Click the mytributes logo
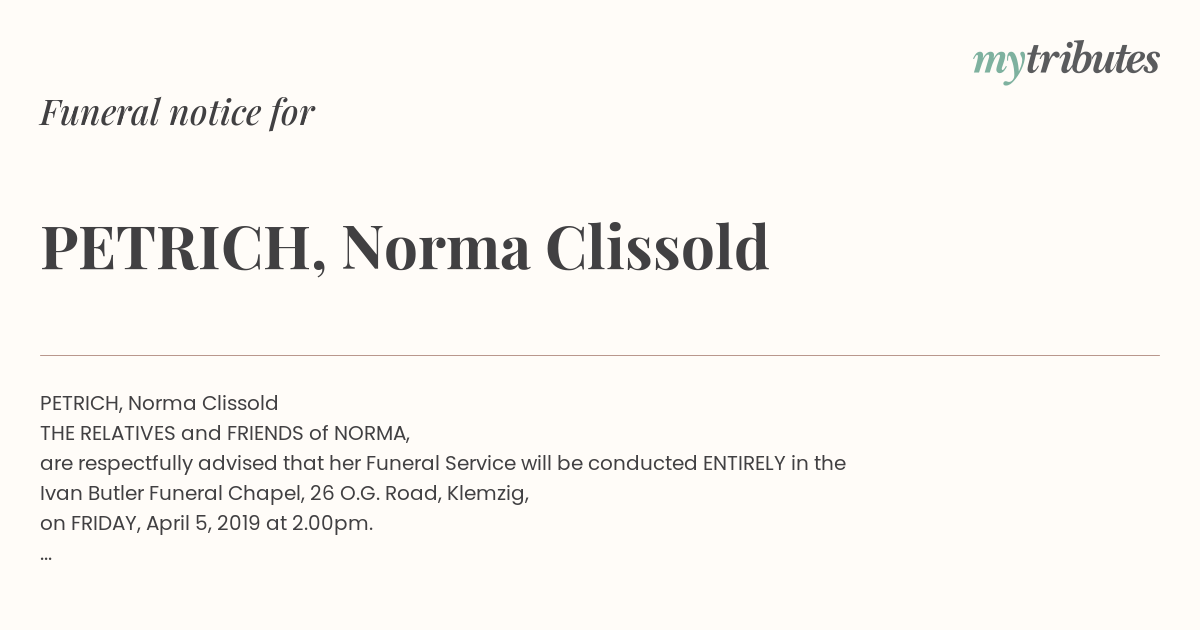Viewport: 1200px width, 630px height. (1066, 61)
